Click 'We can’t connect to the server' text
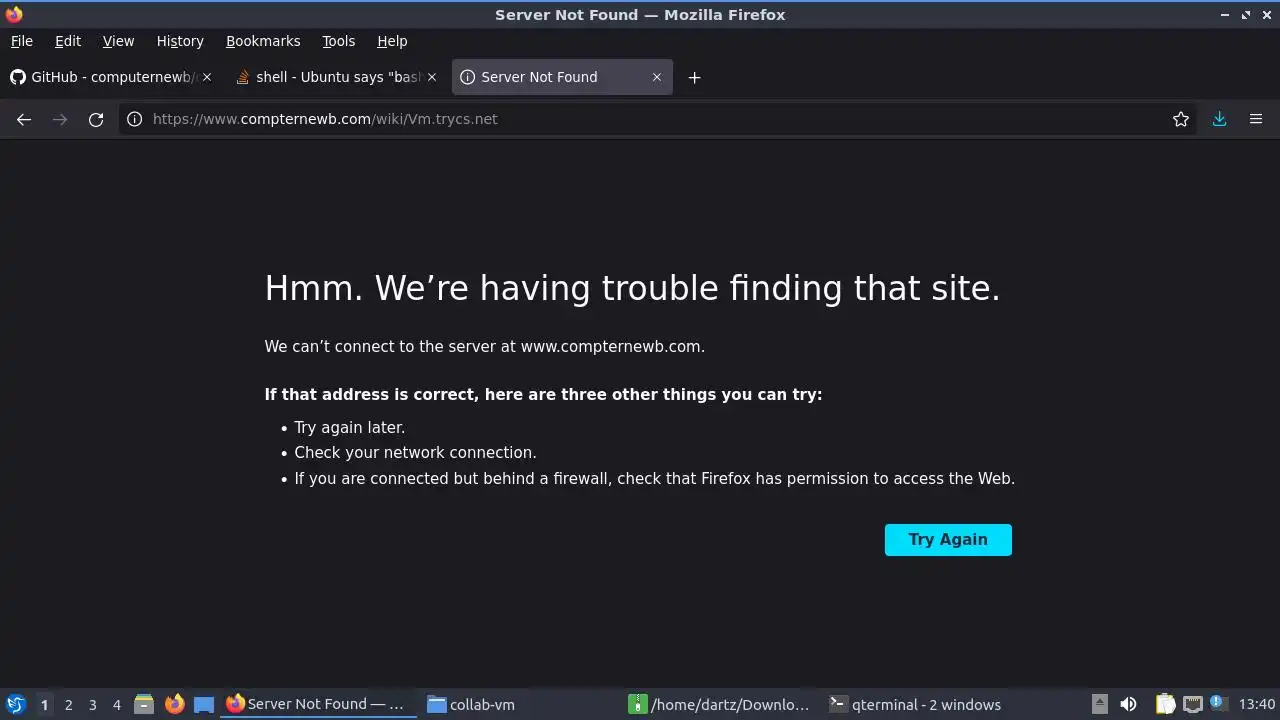Image resolution: width=1280 pixels, height=720 pixels. (x=484, y=346)
